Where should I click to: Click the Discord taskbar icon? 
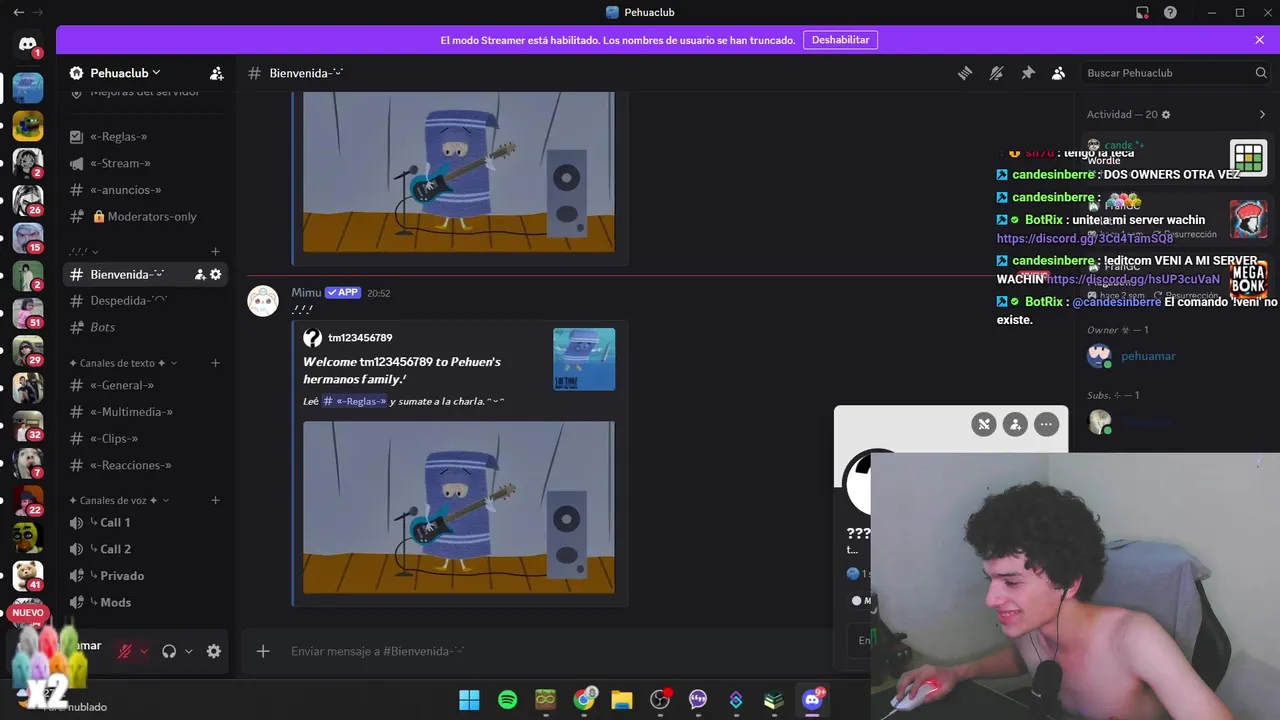[812, 700]
